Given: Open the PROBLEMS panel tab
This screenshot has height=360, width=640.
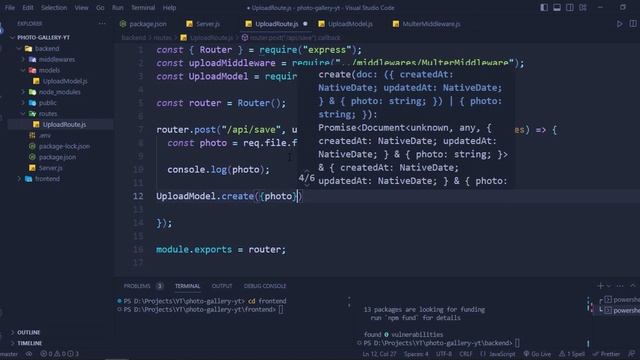Looking at the screenshot, I should [137, 286].
